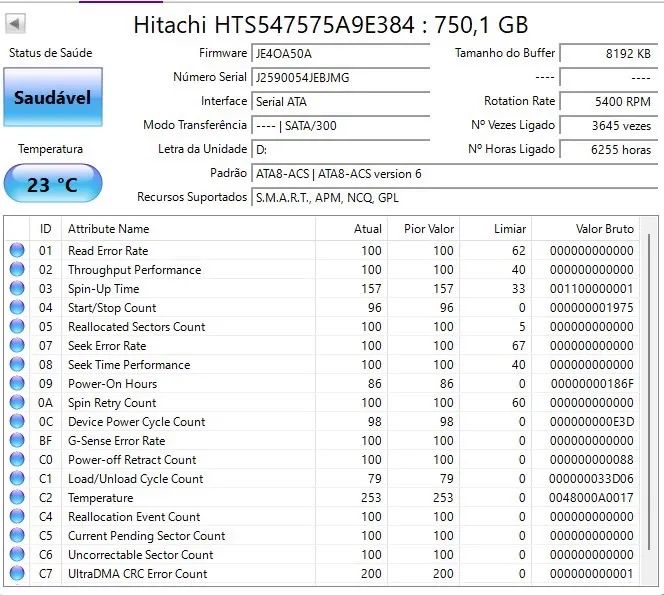
Task: Sort by Attribute Name column header
Action: 188,229
